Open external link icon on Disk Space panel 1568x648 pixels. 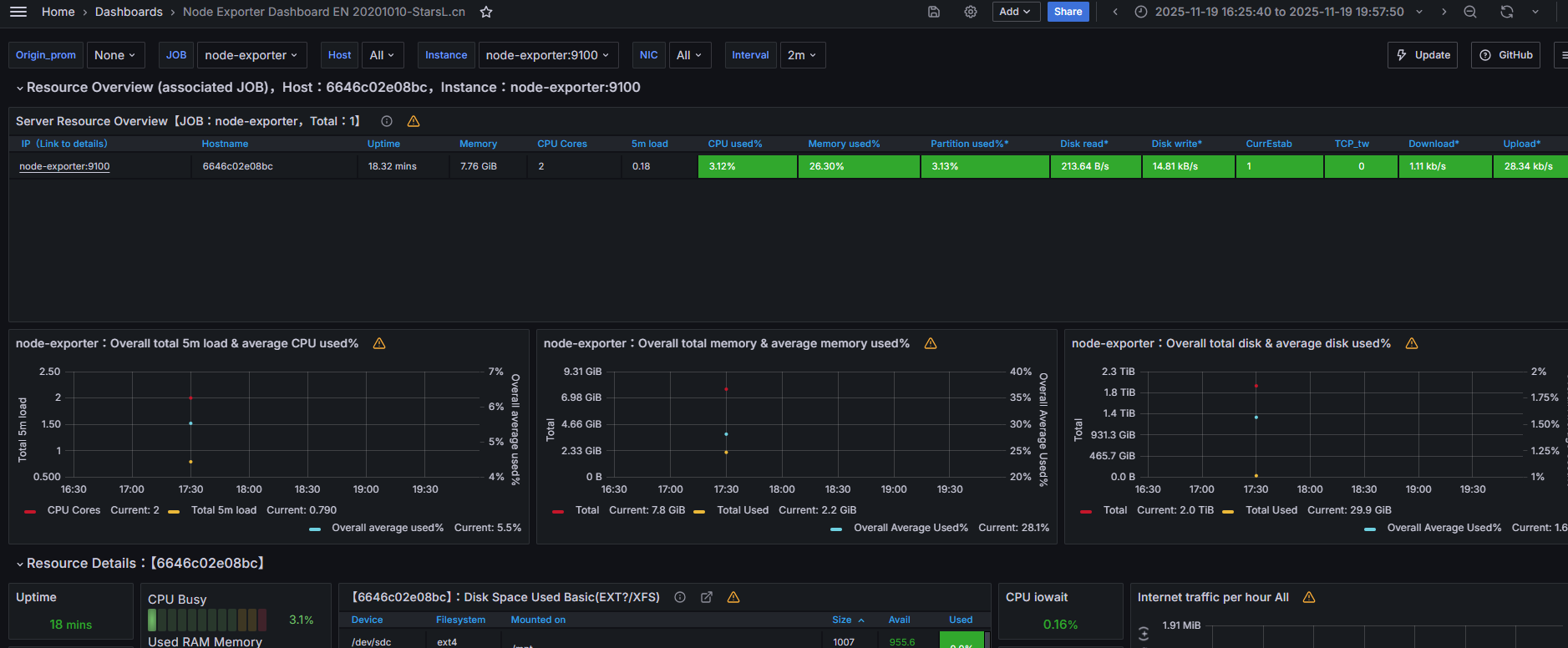pyautogui.click(x=707, y=597)
